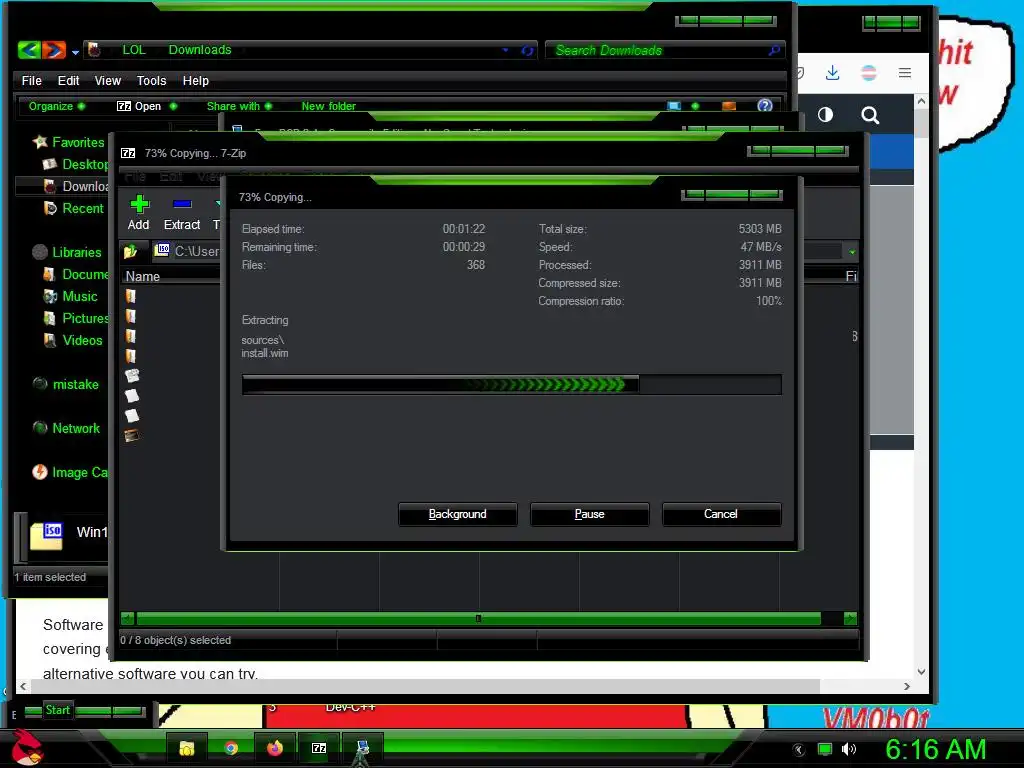Click the 7-Zip scrollbar right arrow
The image size is (1024, 768).
(850, 618)
